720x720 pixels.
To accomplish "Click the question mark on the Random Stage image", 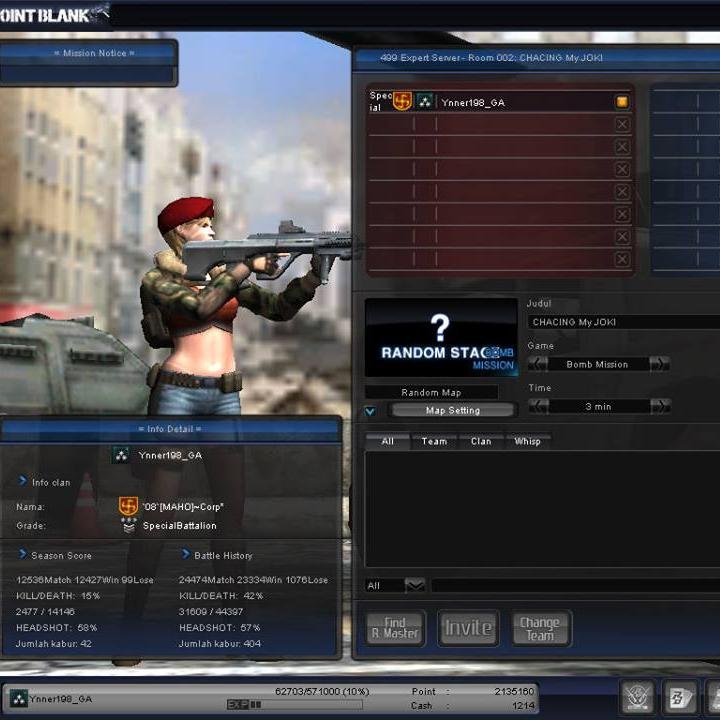I will pos(440,327).
